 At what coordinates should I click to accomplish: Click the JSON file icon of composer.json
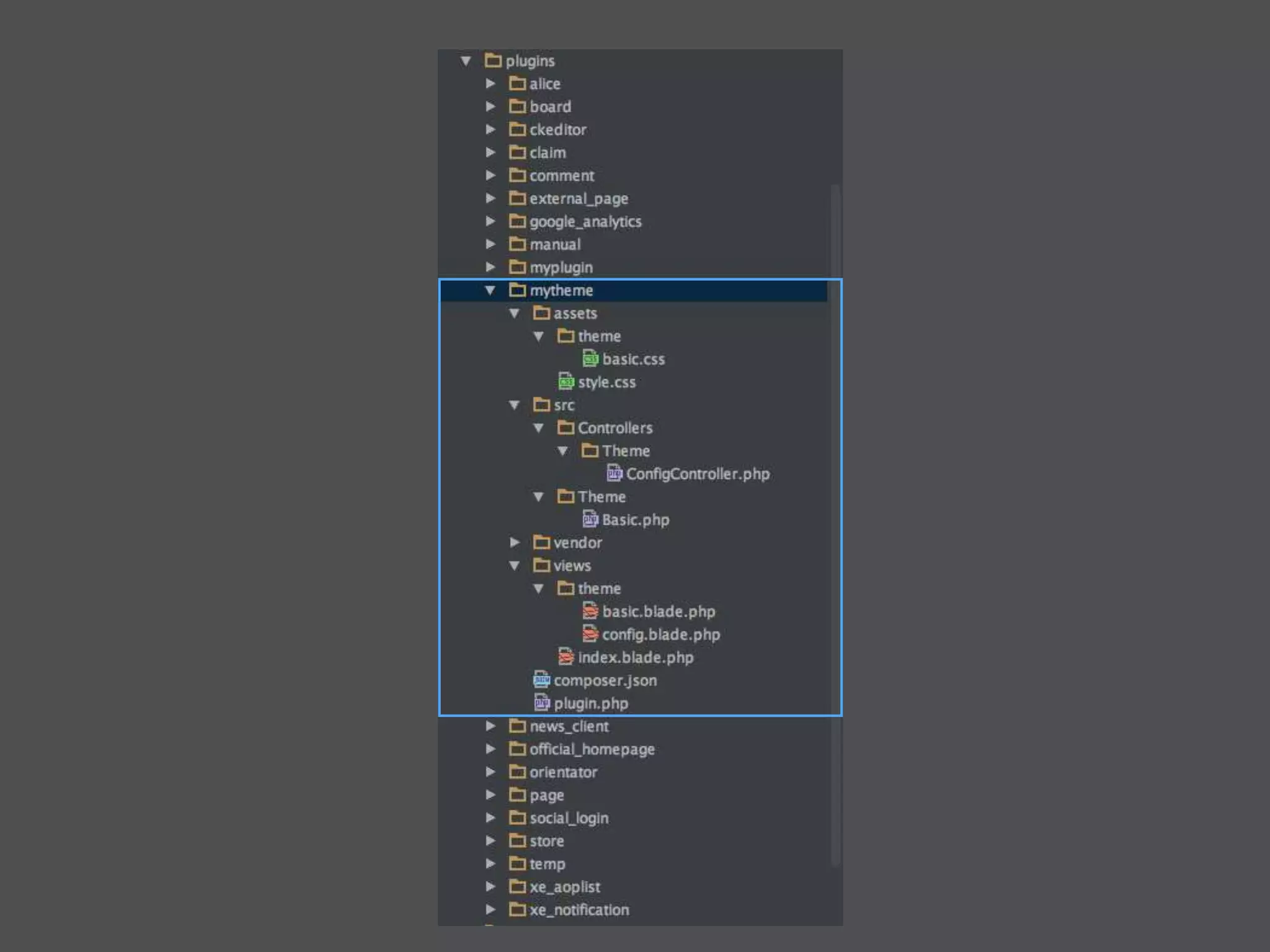541,680
